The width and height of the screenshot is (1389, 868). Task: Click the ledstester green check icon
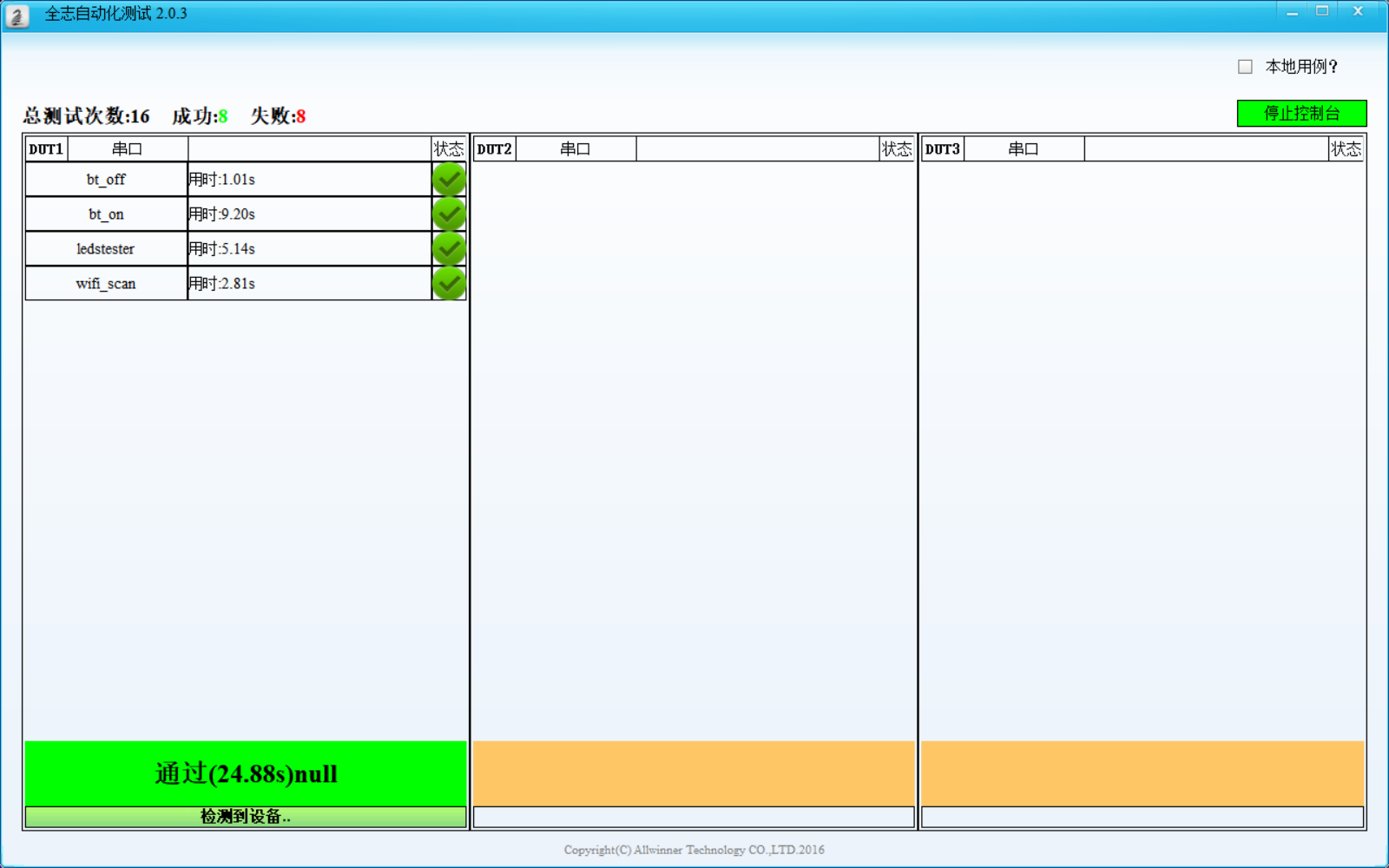tap(449, 249)
